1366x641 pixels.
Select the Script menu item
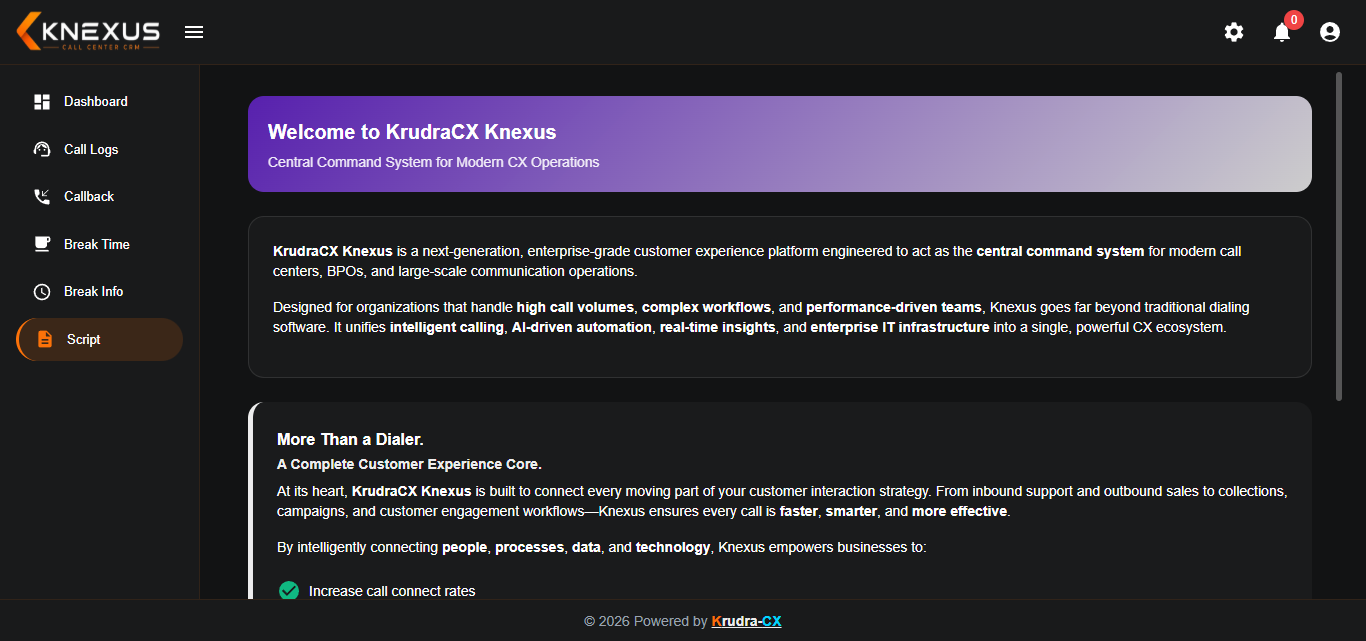pyautogui.click(x=100, y=339)
